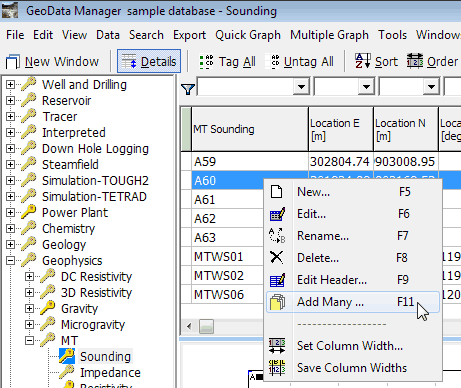Open the MT Sounding filter dropdown
The height and width of the screenshot is (388, 461).
301,87
